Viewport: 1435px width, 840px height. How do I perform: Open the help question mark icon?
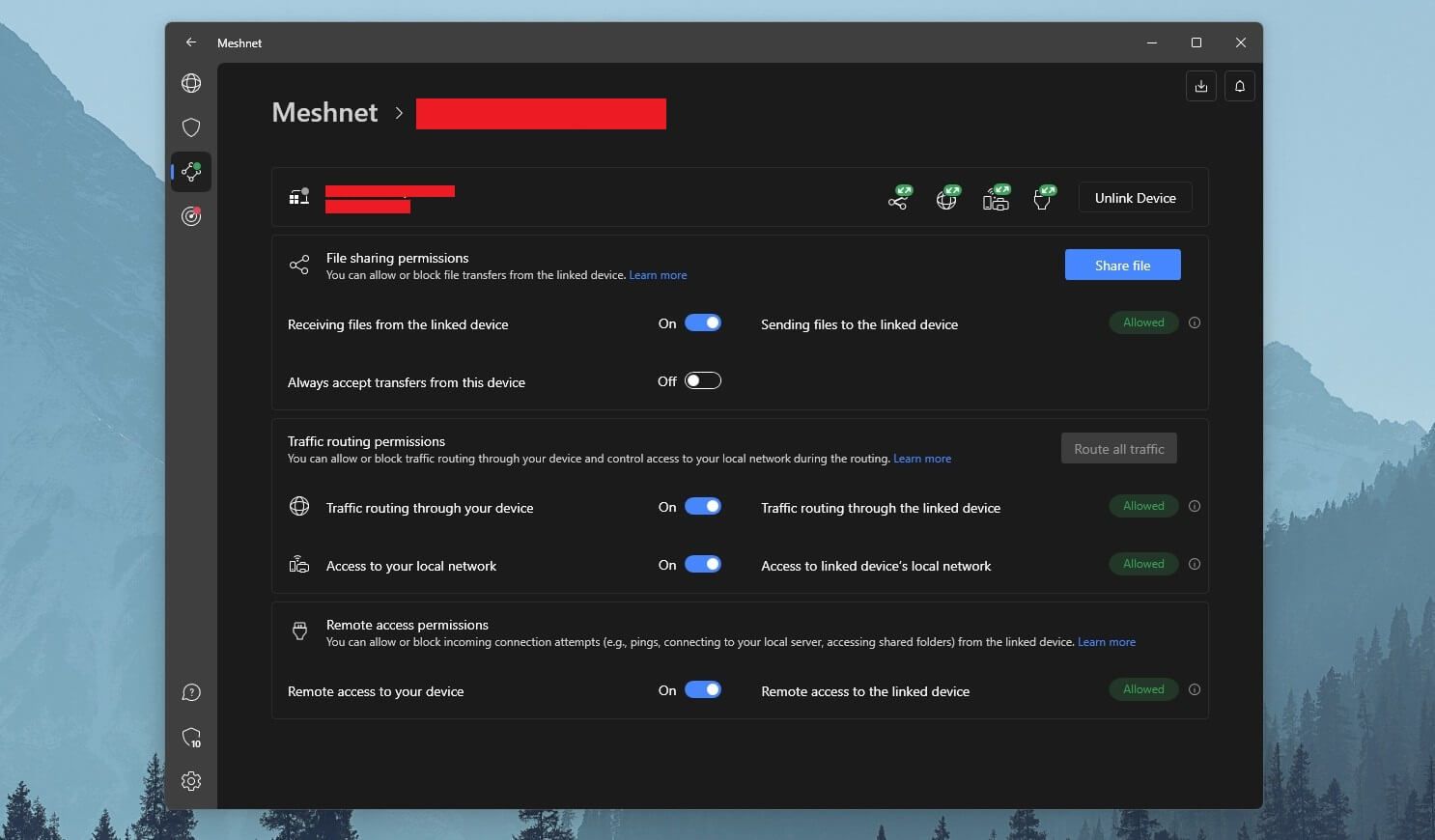191,692
